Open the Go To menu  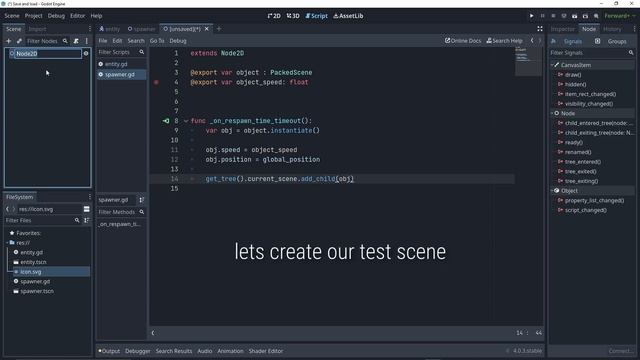coord(157,41)
